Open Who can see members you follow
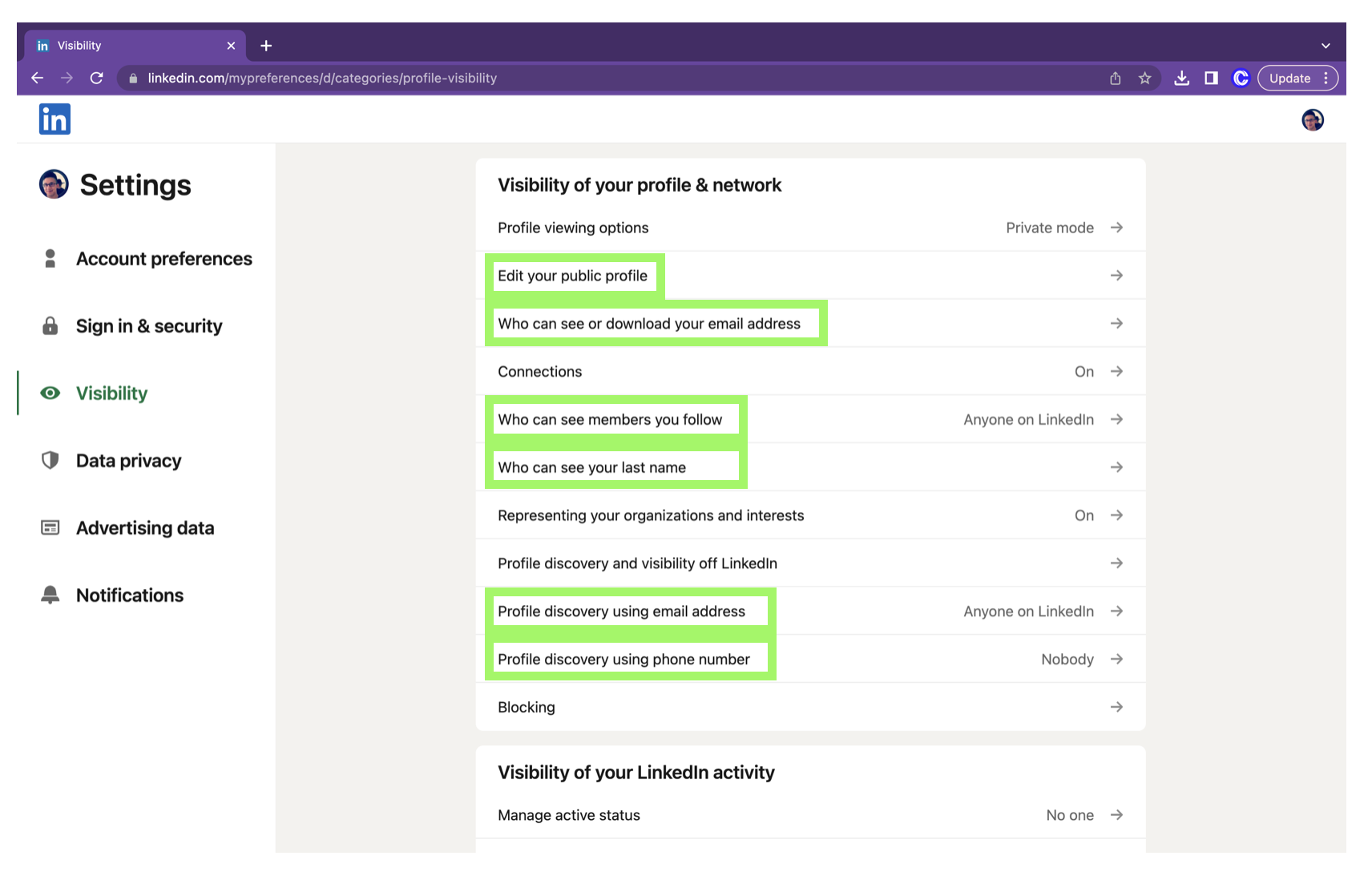1372x880 pixels. click(810, 419)
